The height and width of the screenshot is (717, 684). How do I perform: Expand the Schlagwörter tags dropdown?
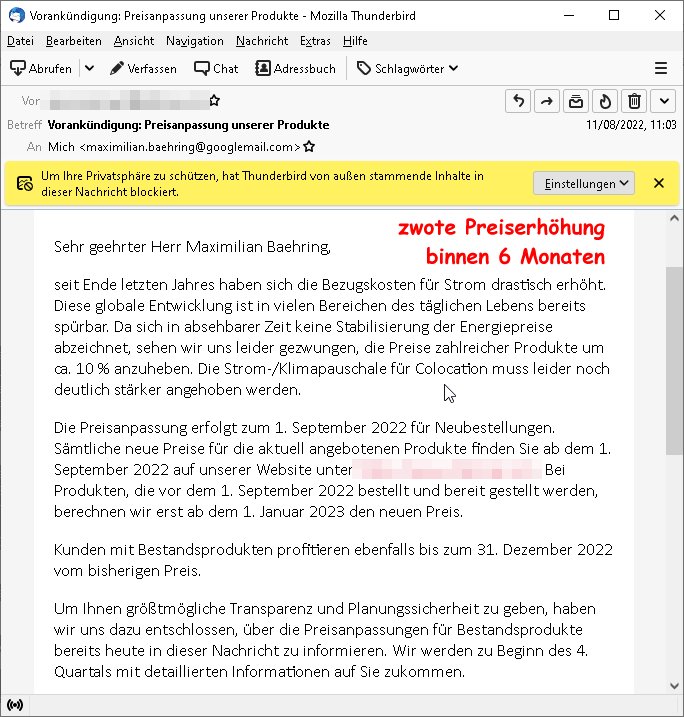click(x=407, y=68)
